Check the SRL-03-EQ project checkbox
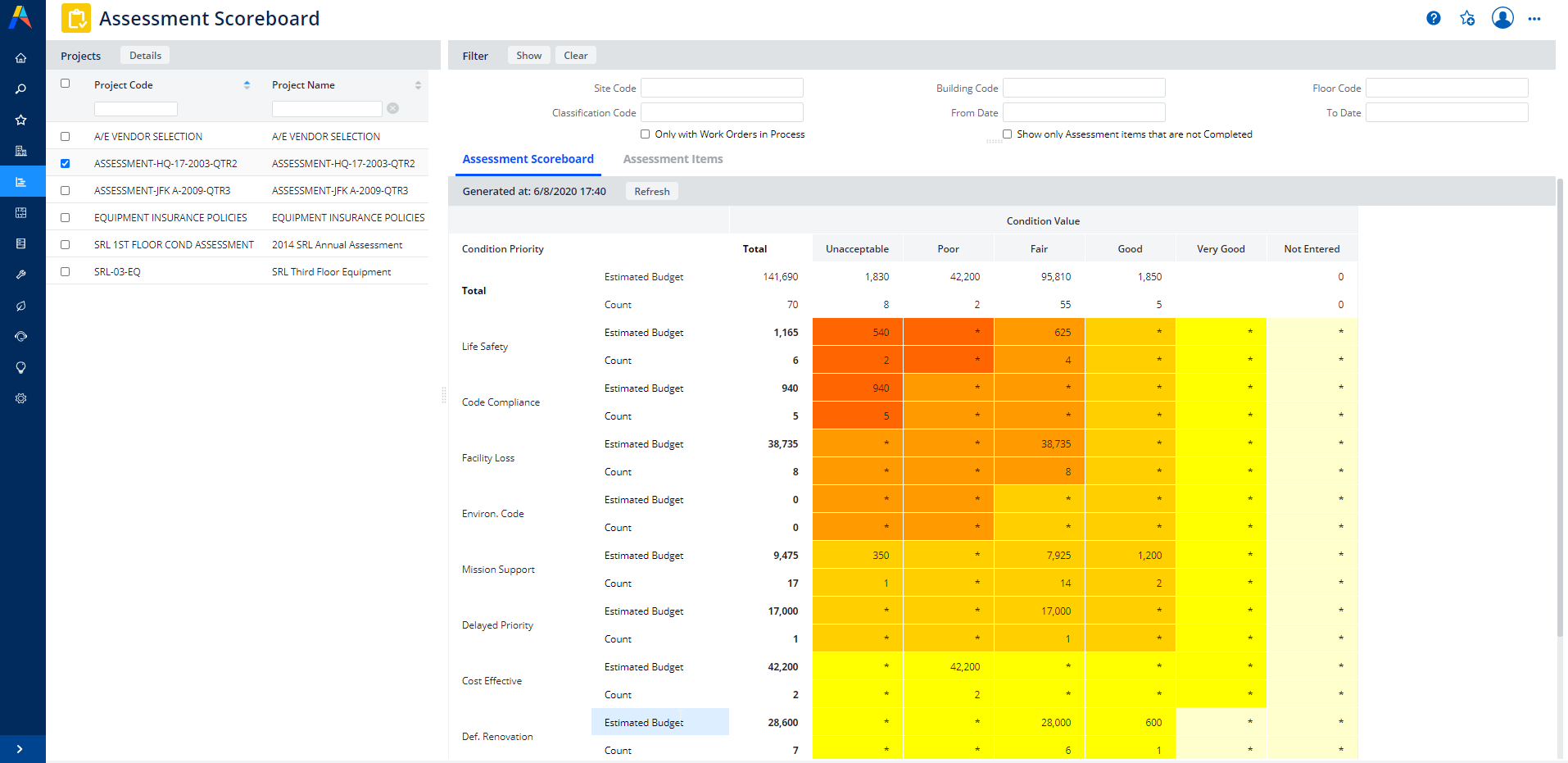1568x763 pixels. [66, 272]
